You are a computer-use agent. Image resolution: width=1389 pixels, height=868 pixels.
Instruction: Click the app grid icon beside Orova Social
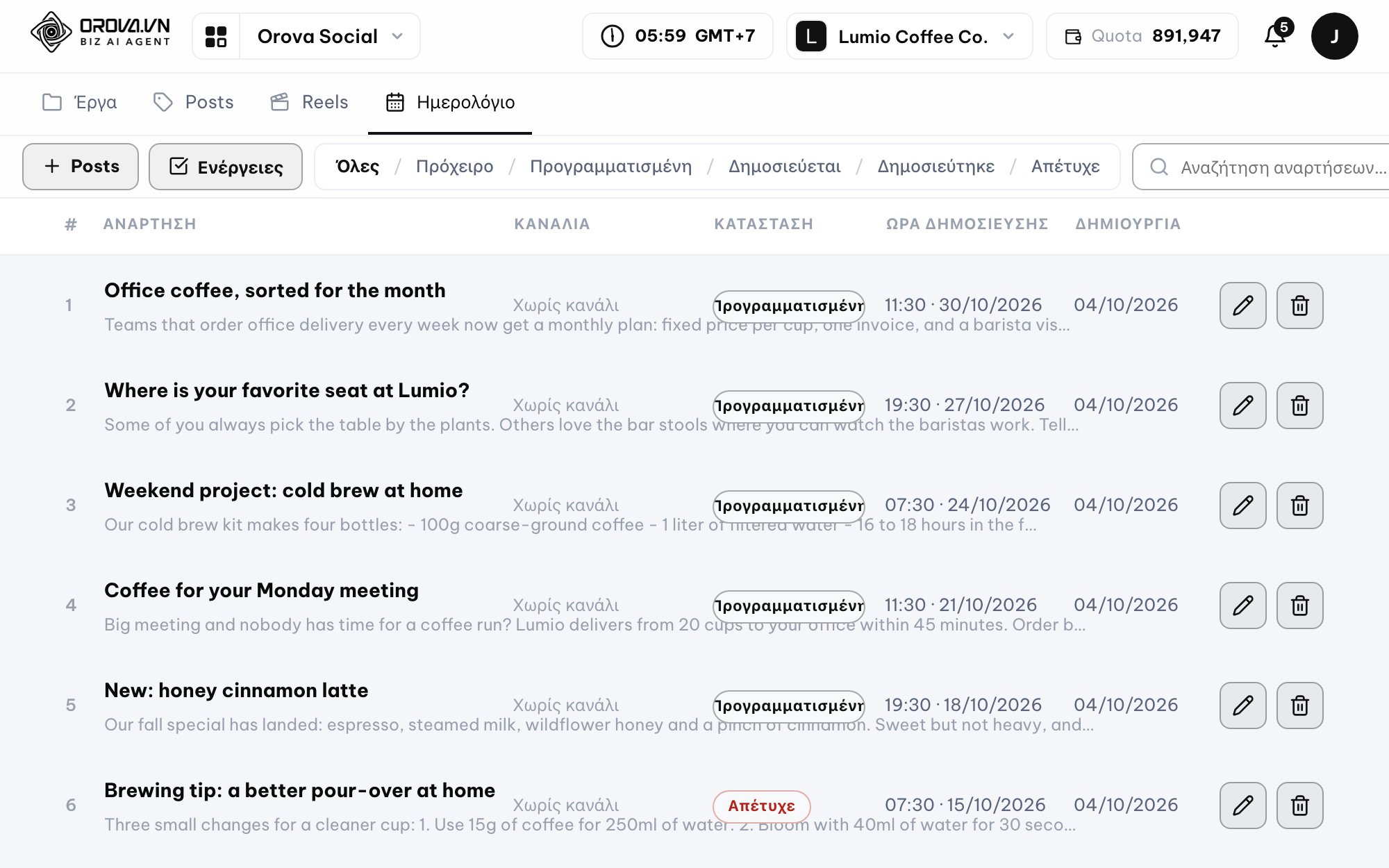pyautogui.click(x=216, y=36)
